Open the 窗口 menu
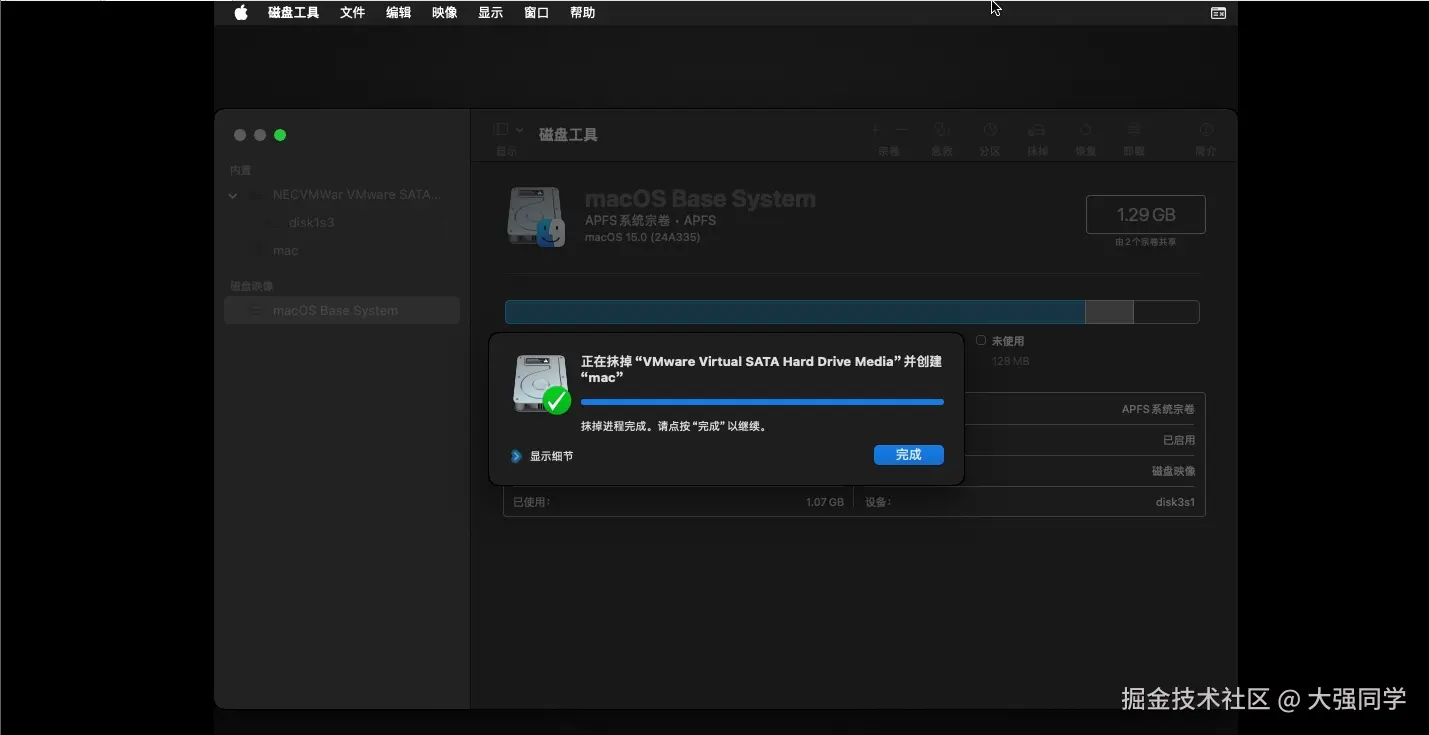The height and width of the screenshot is (735, 1429). (x=536, y=13)
